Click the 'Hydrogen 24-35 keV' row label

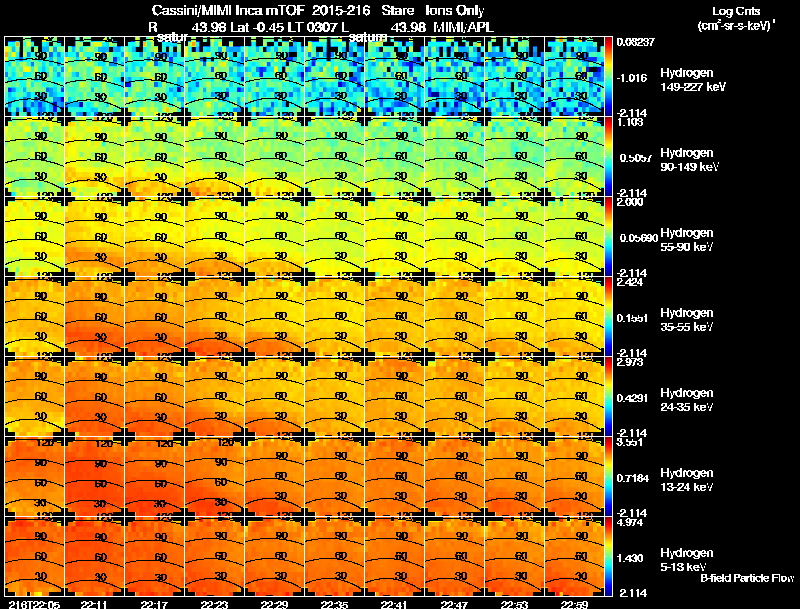(x=687, y=400)
